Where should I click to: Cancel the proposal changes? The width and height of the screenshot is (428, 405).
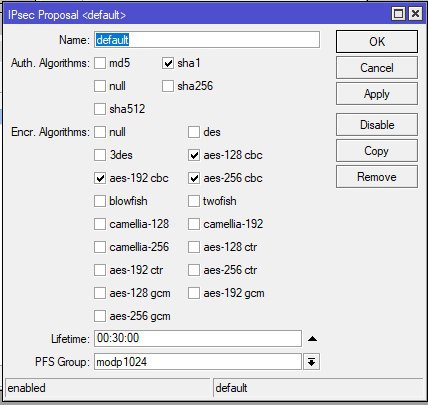[x=377, y=68]
